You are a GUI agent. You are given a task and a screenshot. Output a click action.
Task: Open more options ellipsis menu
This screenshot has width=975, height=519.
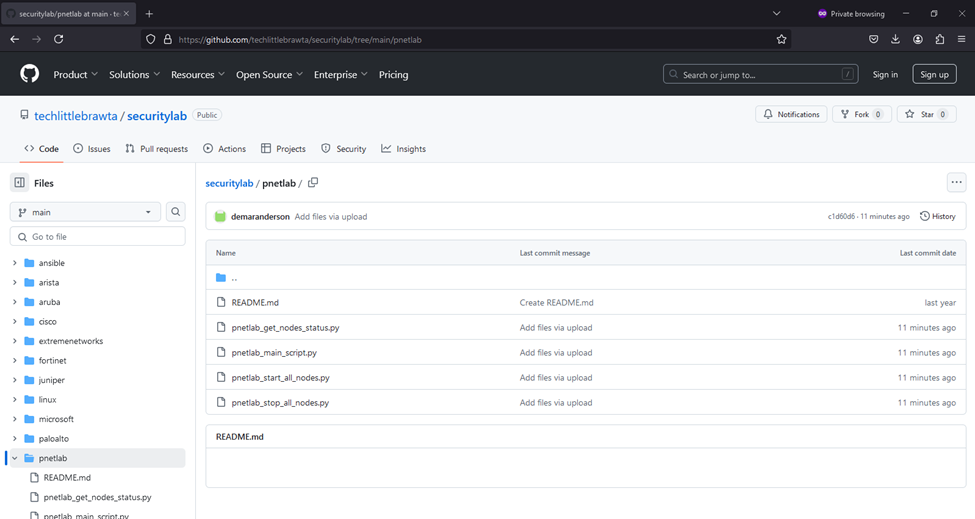(956, 182)
